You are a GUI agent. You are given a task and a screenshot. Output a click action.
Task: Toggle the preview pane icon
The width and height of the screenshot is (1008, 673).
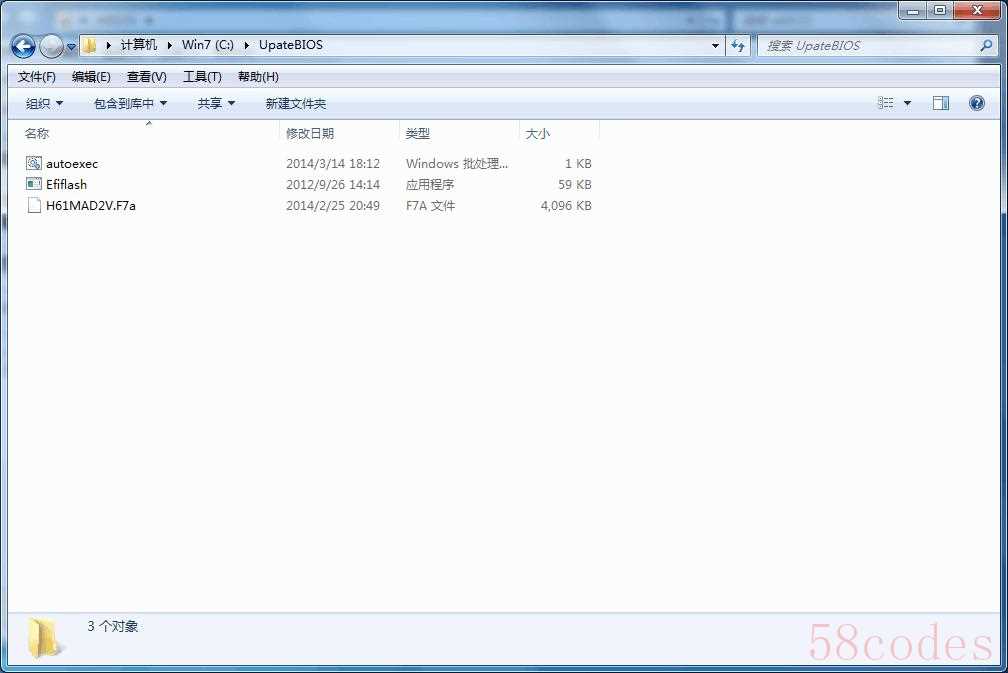tap(940, 103)
